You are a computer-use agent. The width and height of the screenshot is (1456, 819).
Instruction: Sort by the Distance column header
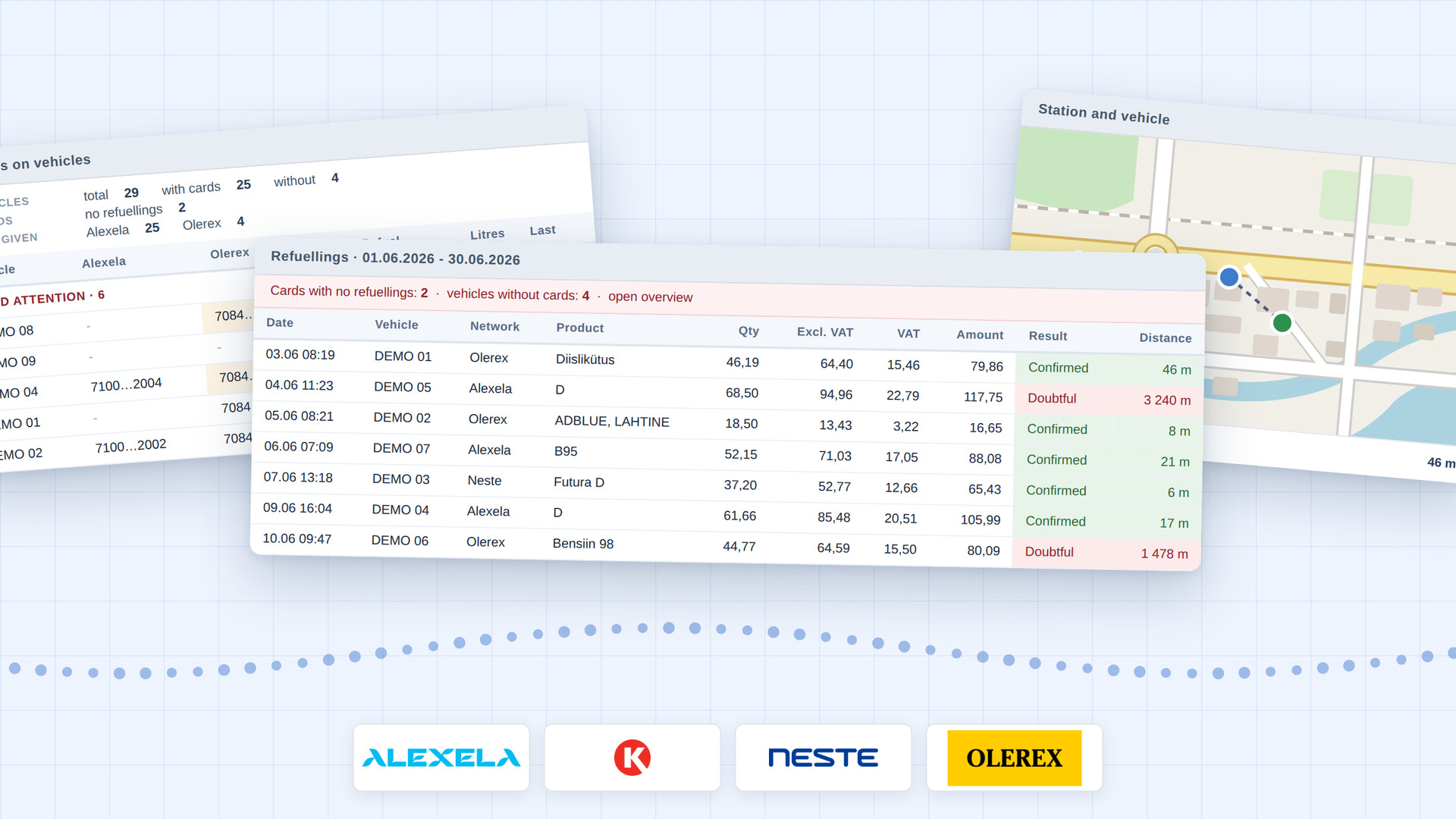(1166, 337)
